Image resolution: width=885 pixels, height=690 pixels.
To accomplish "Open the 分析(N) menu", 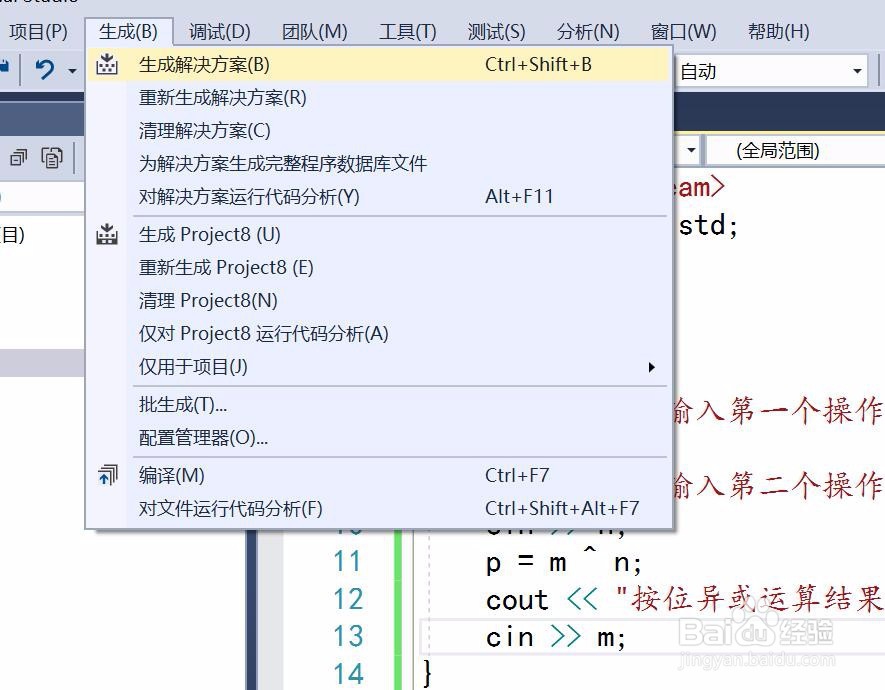I will click(x=588, y=32).
